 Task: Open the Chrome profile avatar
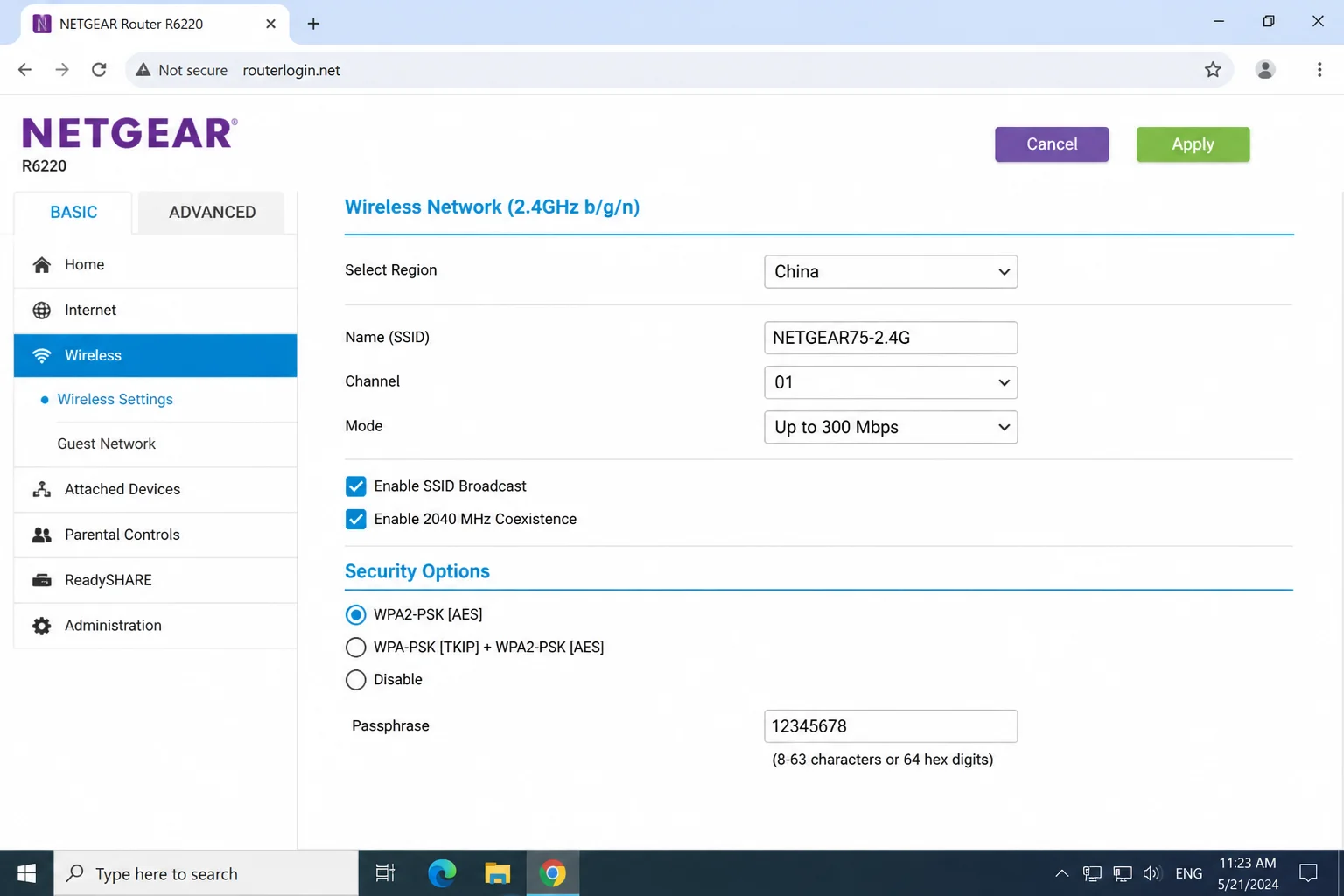1265,70
